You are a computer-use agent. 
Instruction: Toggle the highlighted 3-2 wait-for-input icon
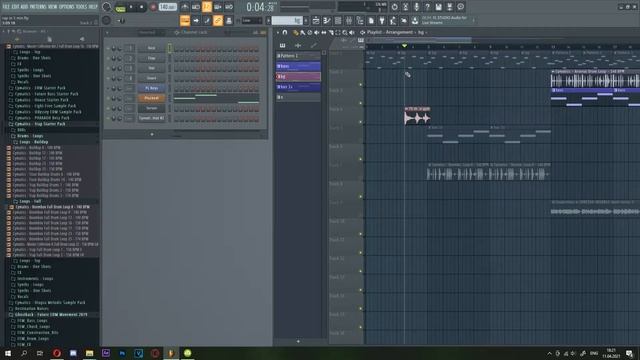click(207, 7)
